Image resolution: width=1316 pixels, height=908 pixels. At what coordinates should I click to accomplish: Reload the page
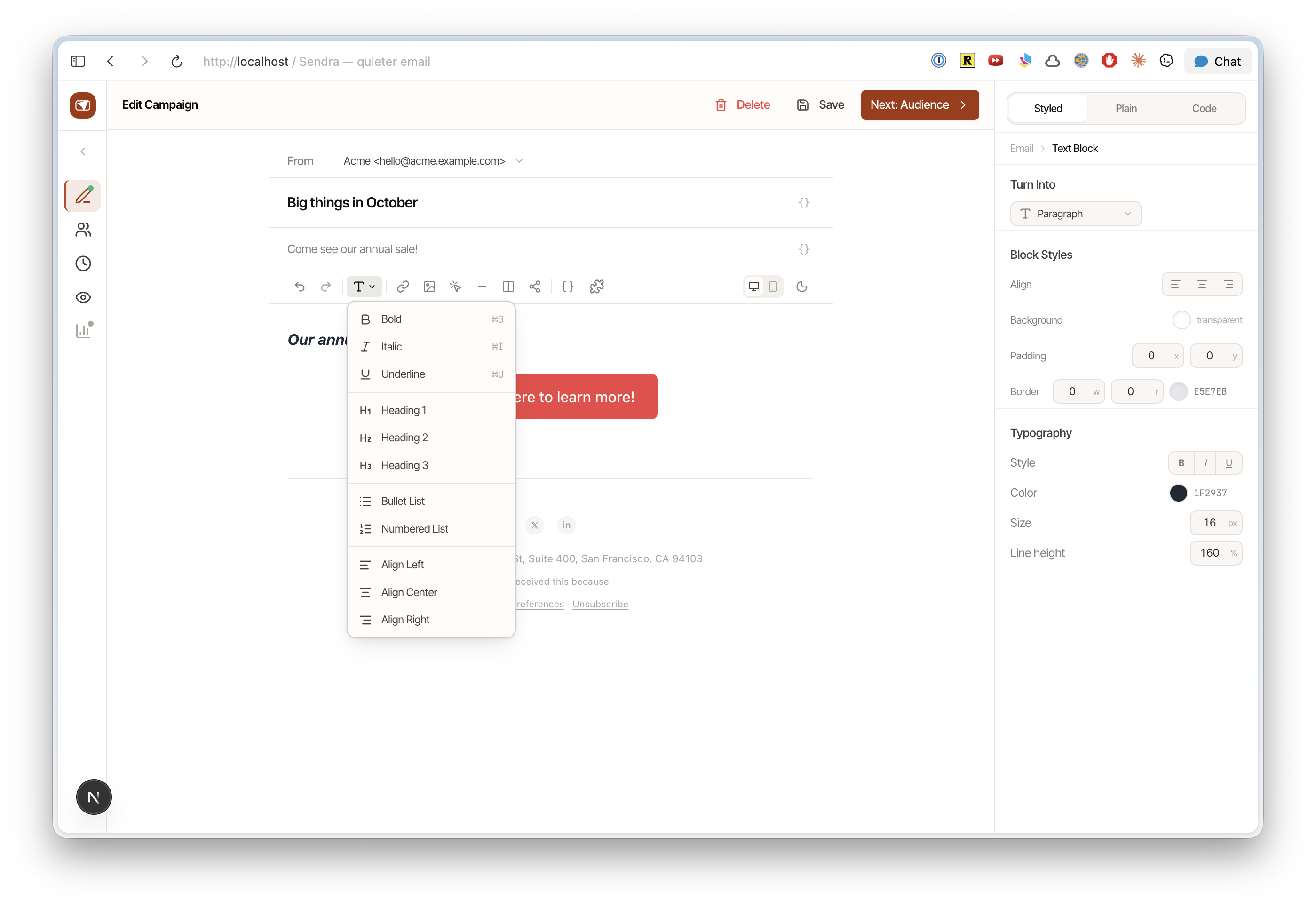177,62
